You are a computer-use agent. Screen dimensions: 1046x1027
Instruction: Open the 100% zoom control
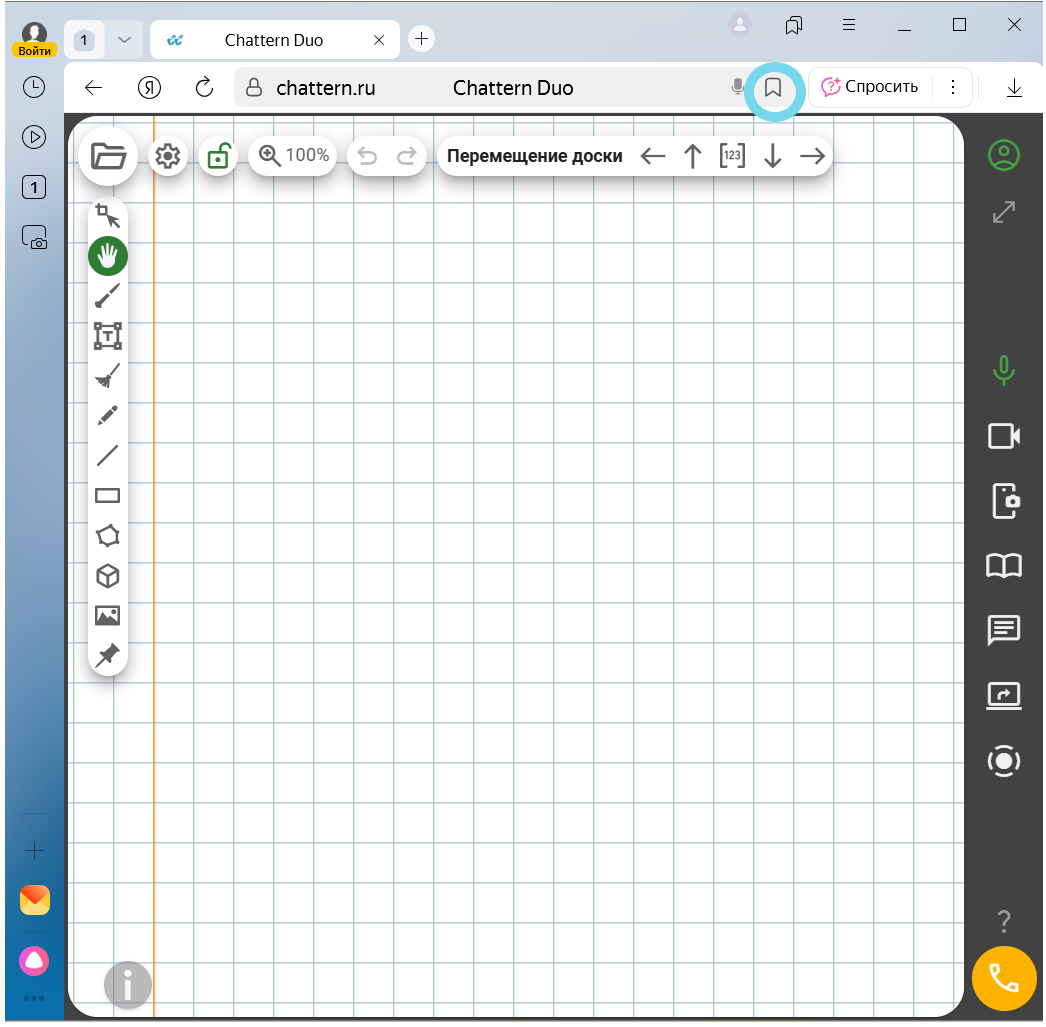tap(293, 156)
